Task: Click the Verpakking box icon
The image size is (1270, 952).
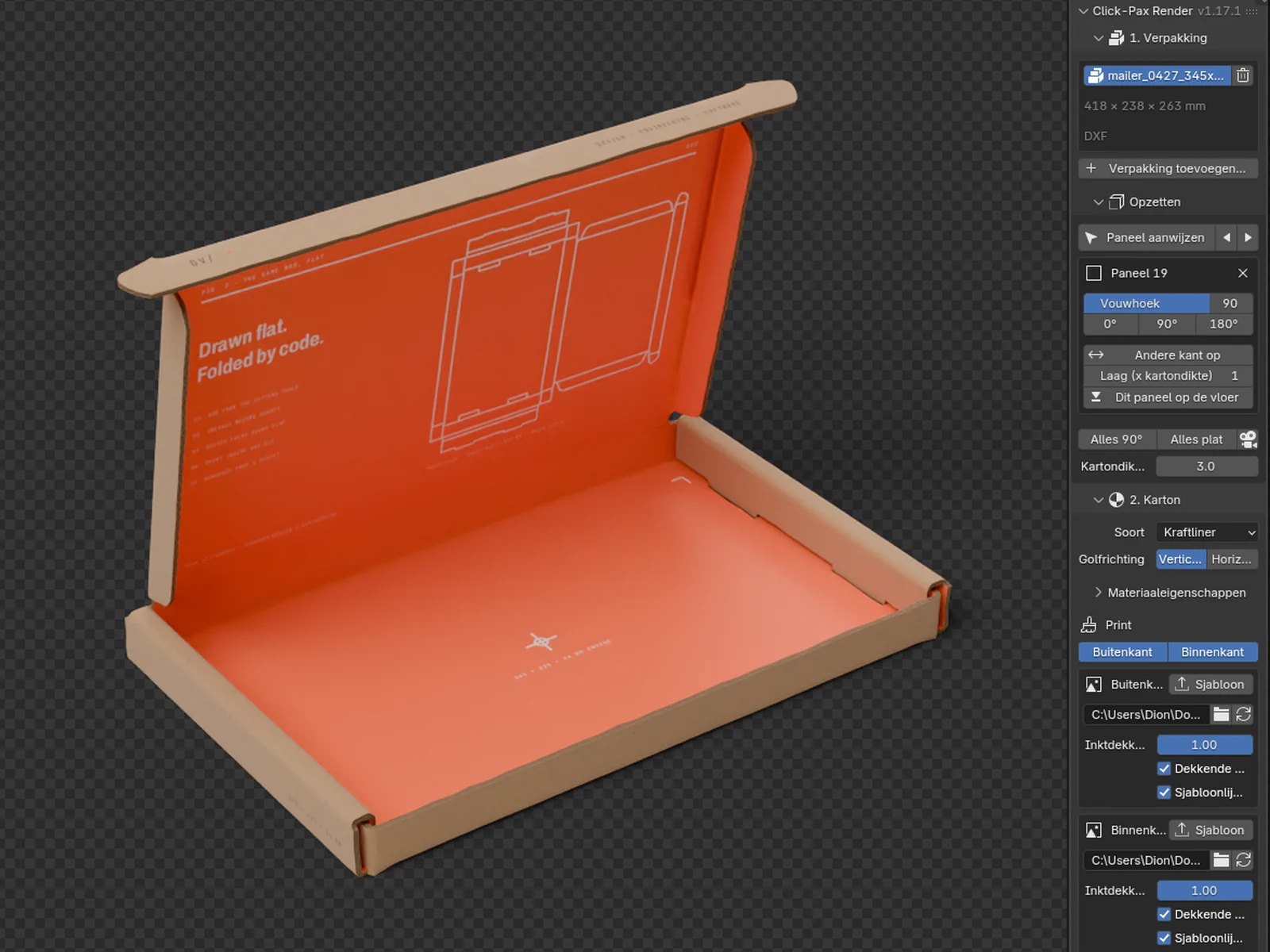Action: pyautogui.click(x=1116, y=38)
